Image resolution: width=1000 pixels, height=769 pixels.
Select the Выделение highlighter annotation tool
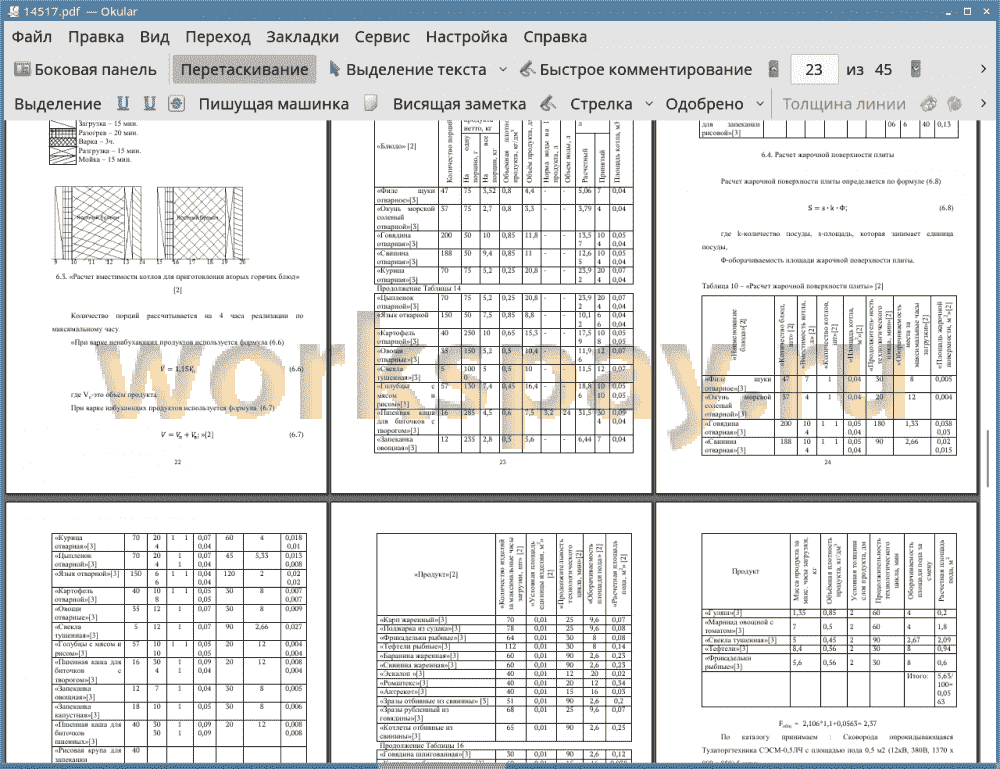pyautogui.click(x=58, y=104)
